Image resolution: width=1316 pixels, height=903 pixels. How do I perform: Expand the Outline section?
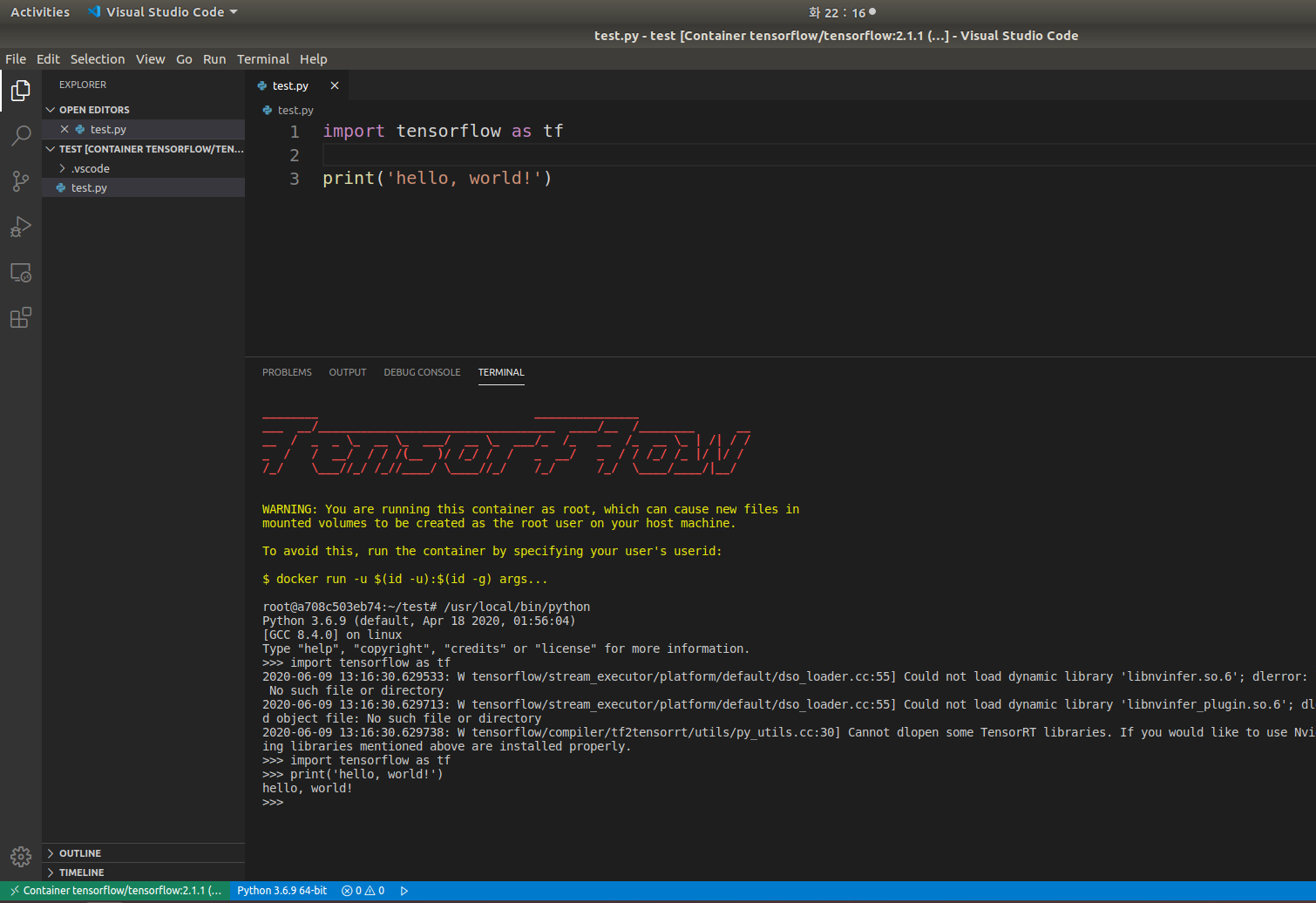tap(51, 853)
